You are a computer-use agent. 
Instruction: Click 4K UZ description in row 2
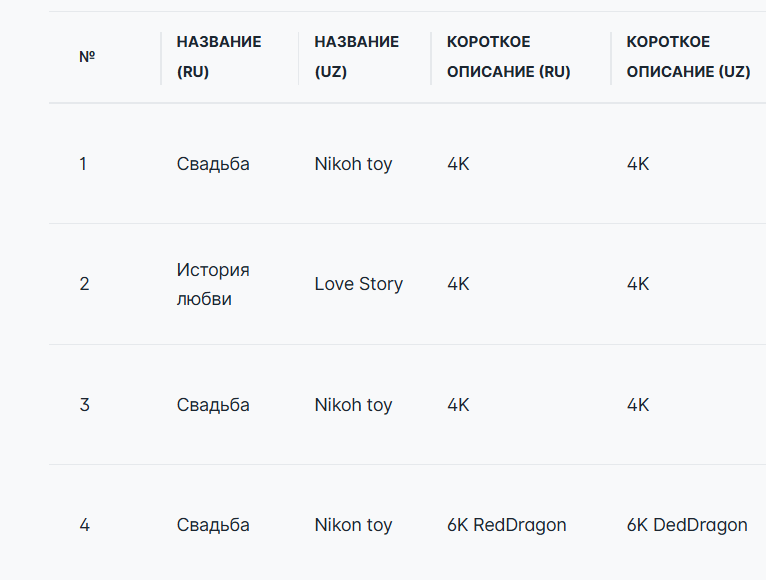coord(638,284)
